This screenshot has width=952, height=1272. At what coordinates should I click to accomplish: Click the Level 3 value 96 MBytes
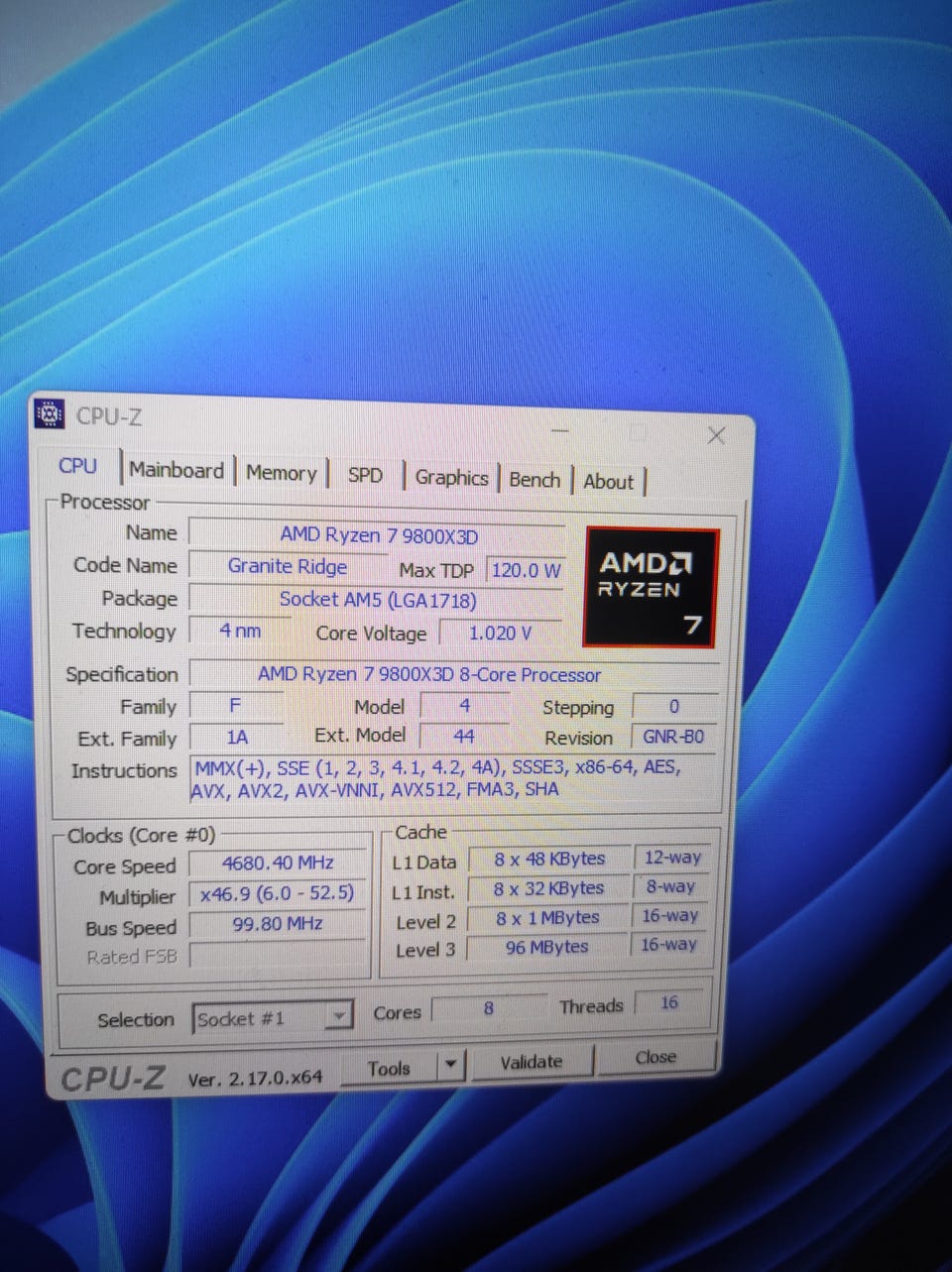(547, 947)
